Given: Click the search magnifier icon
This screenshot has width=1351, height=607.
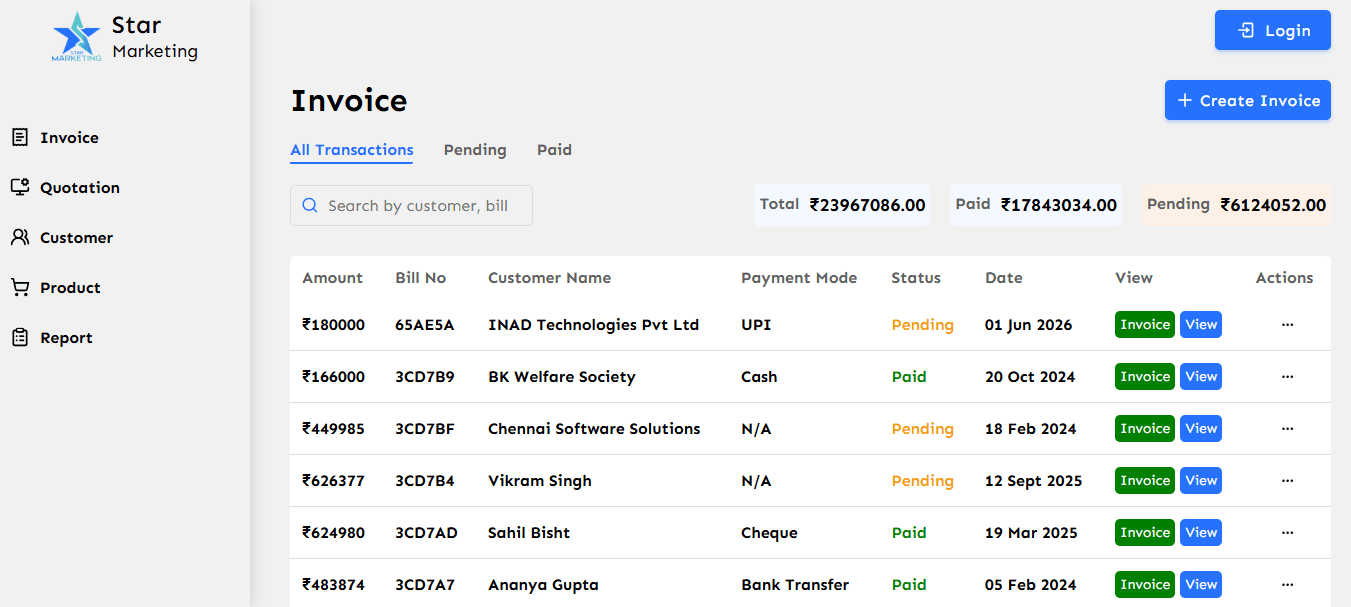Looking at the screenshot, I should (310, 205).
